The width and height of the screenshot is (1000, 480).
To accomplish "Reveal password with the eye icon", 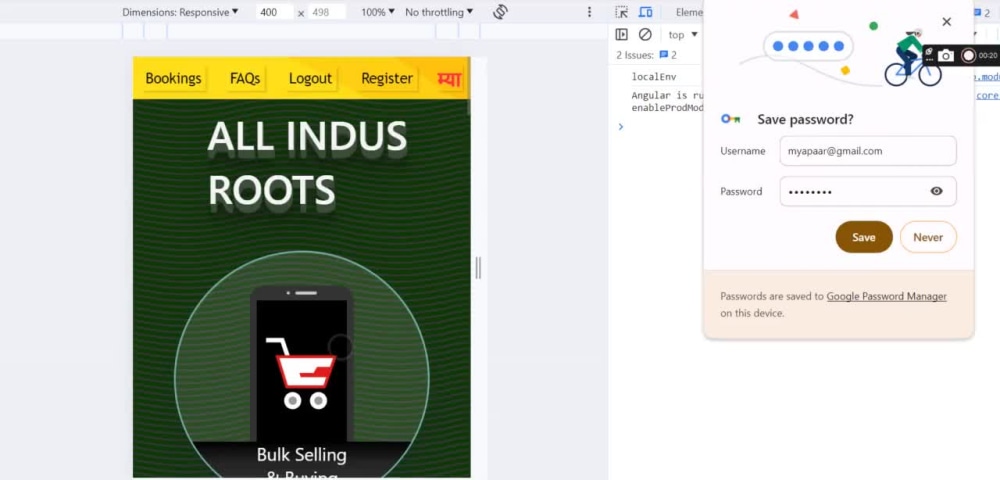I will tap(936, 191).
